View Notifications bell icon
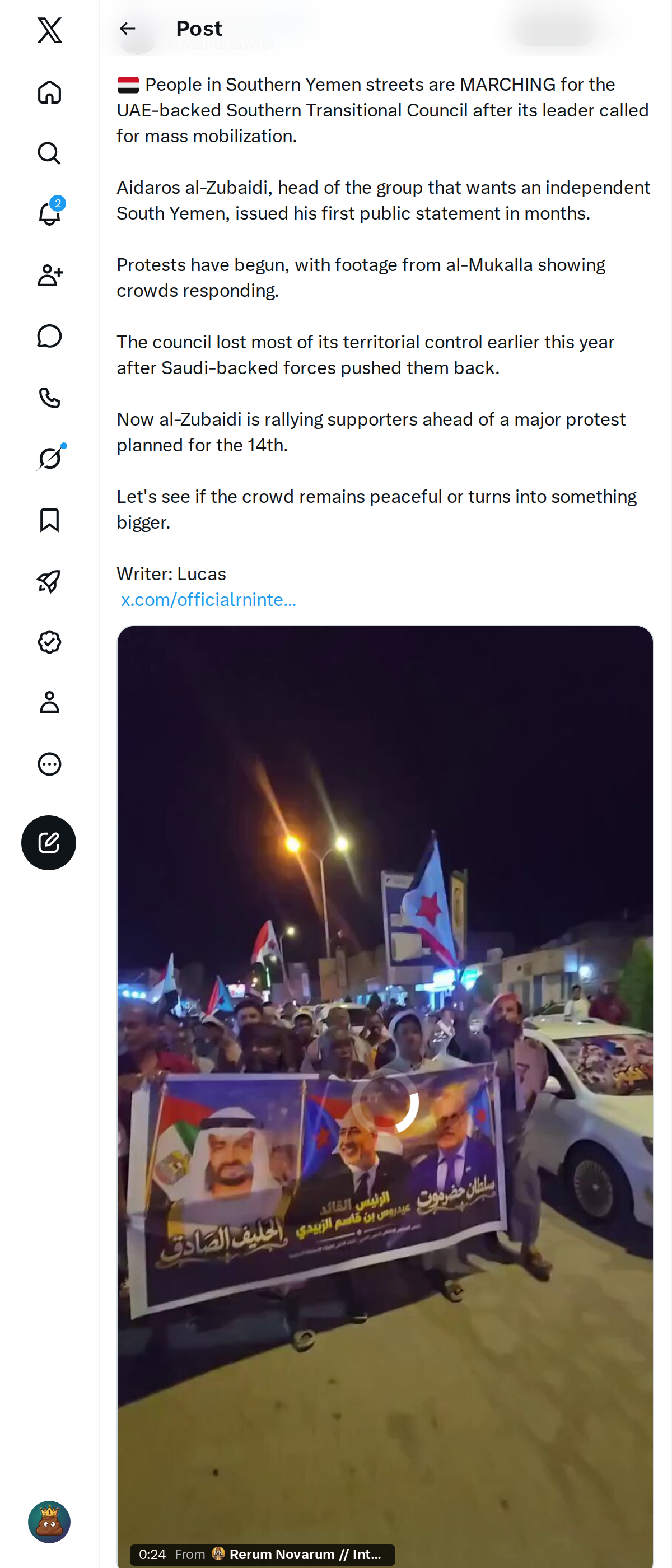This screenshot has width=672, height=1568. click(49, 214)
